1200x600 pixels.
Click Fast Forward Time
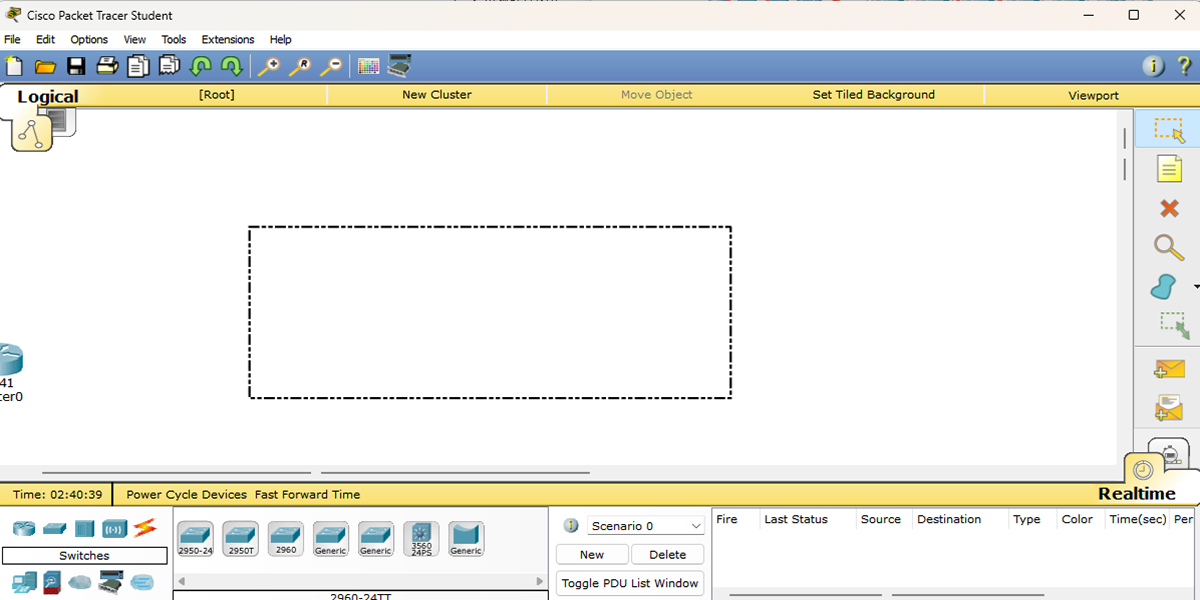pos(307,495)
